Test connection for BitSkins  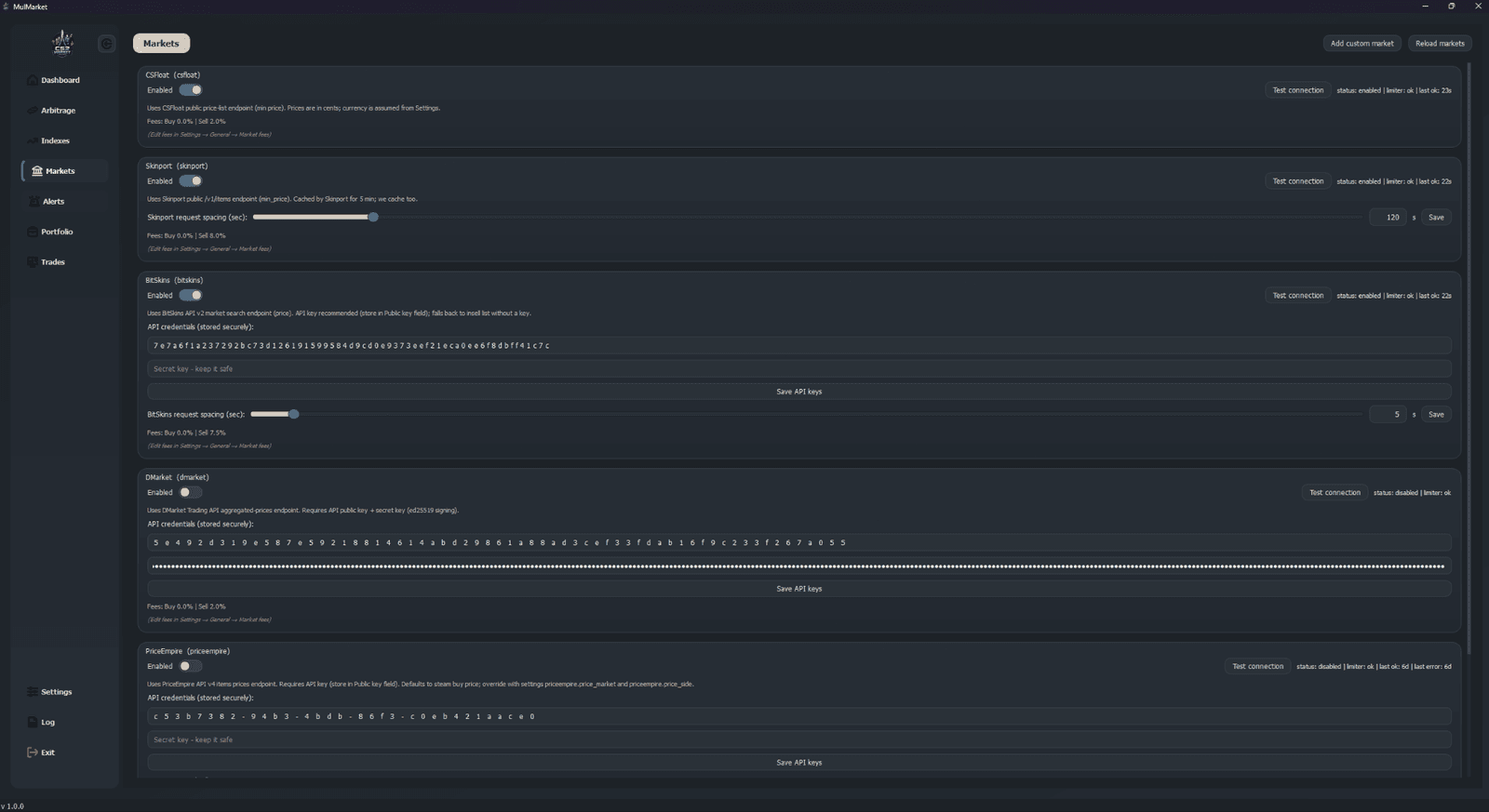[1297, 296]
